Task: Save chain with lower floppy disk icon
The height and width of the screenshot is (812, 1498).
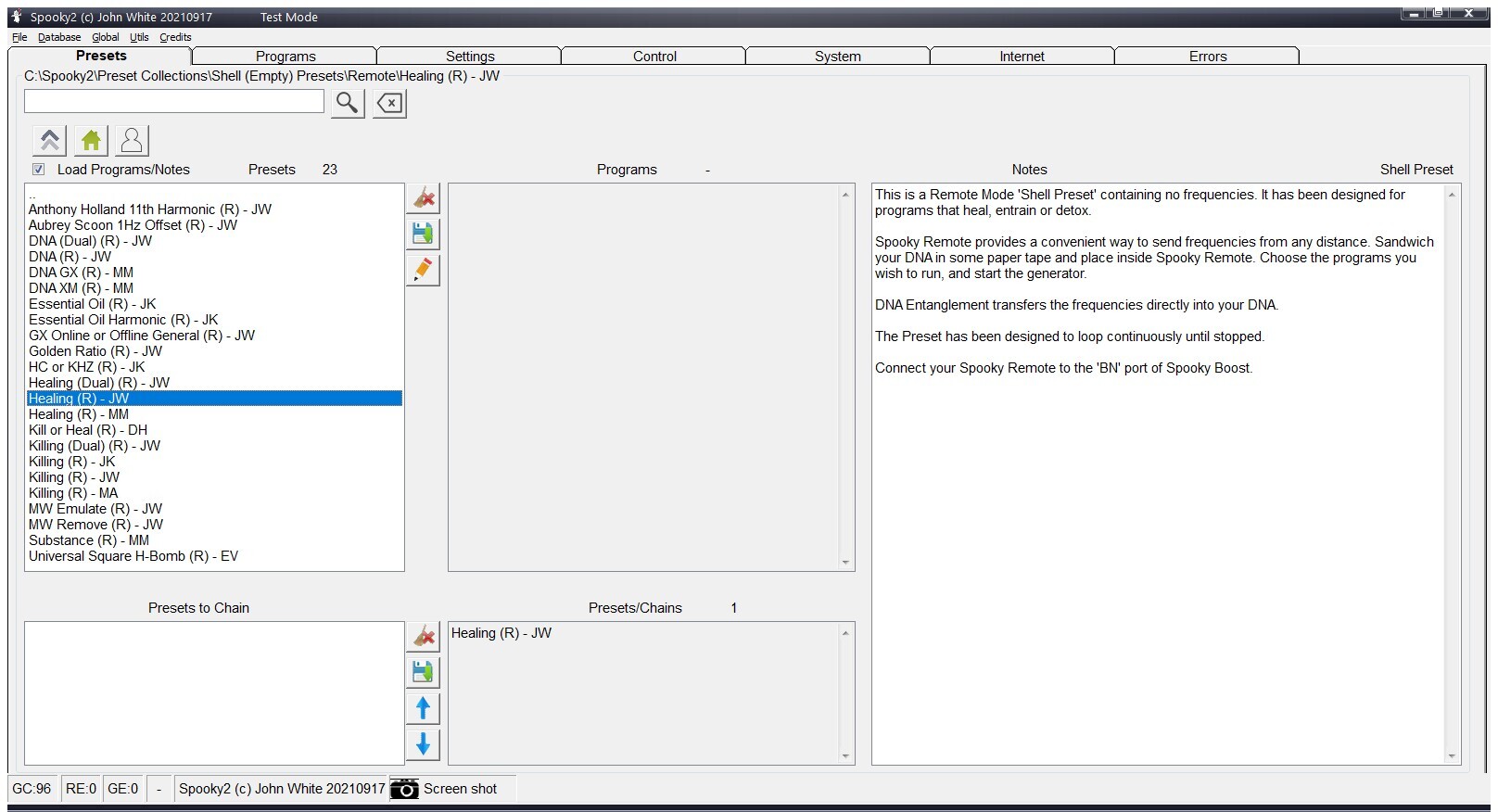Action: [x=423, y=672]
